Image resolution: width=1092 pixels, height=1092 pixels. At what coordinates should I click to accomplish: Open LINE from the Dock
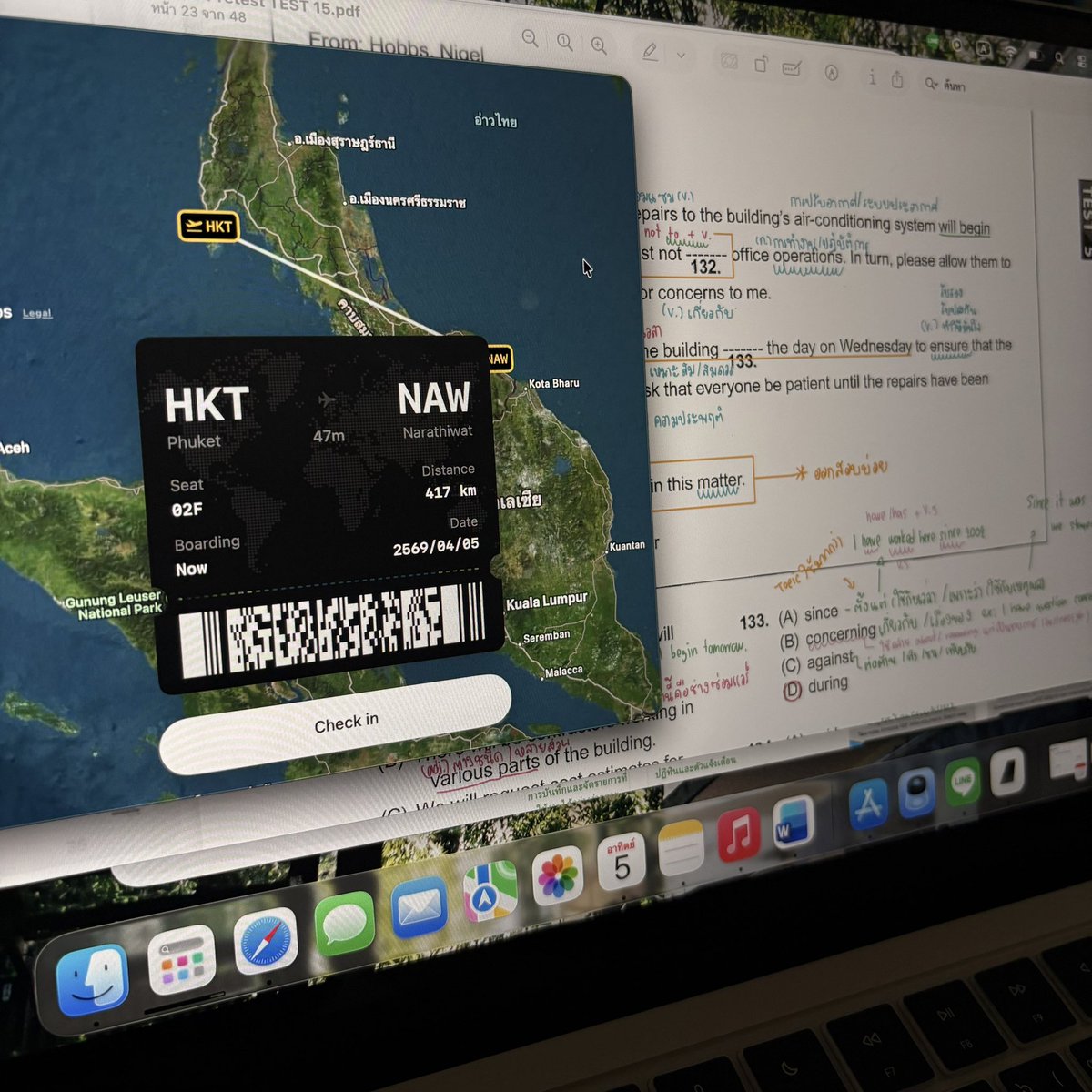pyautogui.click(x=962, y=784)
